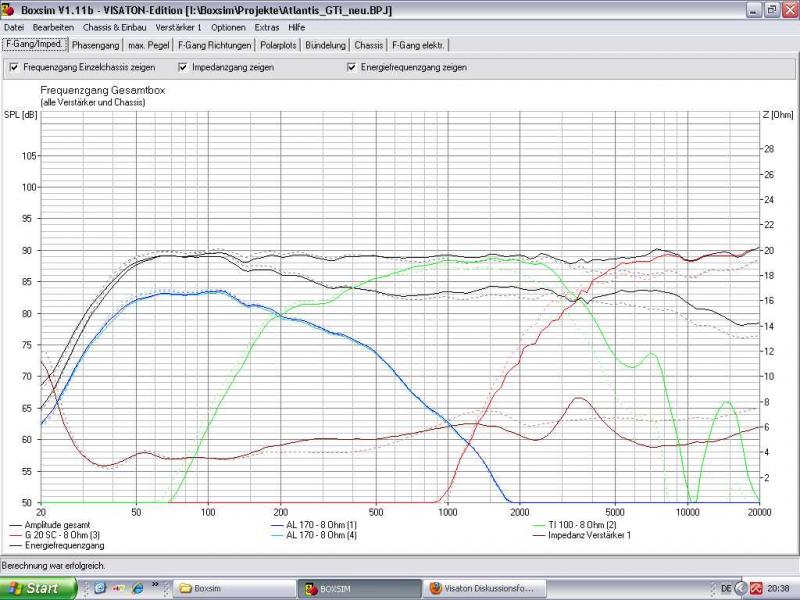Click the red system tray icon
800x600 pixels.
757,588
